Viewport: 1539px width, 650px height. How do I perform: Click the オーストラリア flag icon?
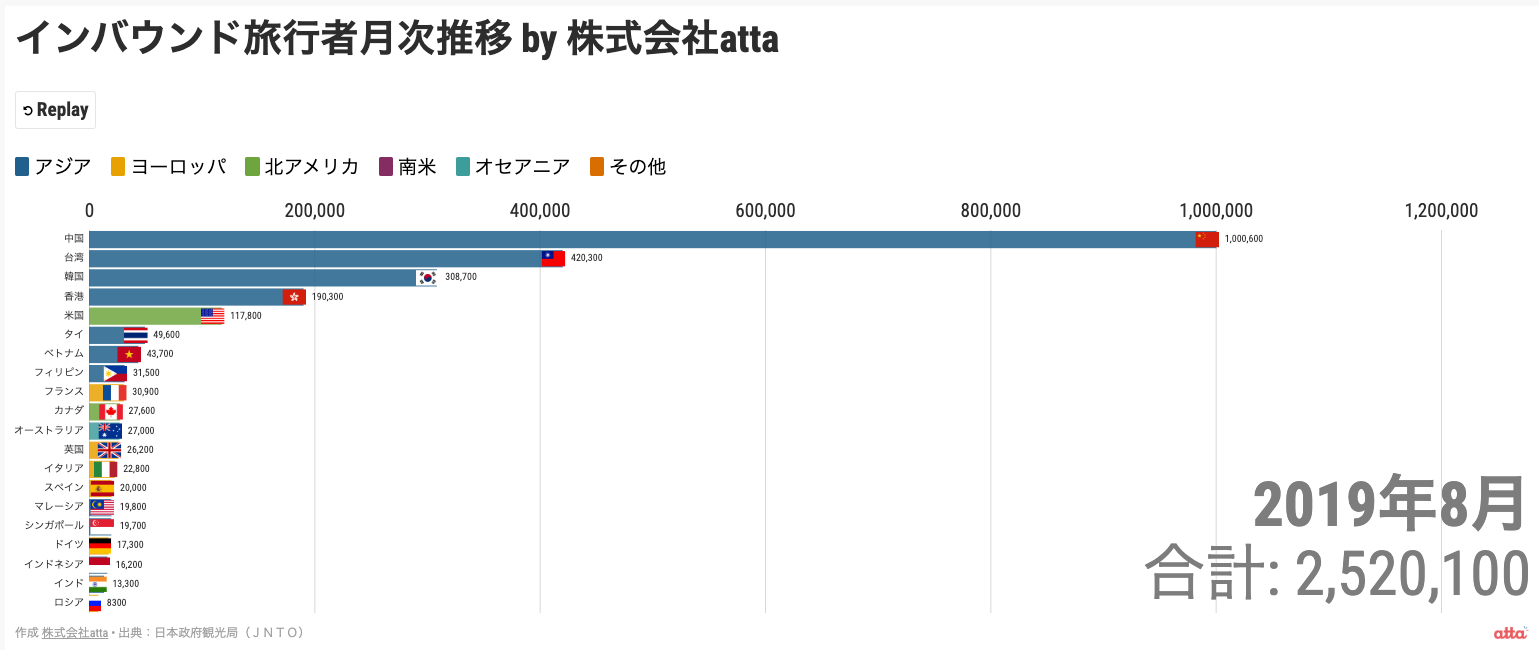(x=110, y=431)
